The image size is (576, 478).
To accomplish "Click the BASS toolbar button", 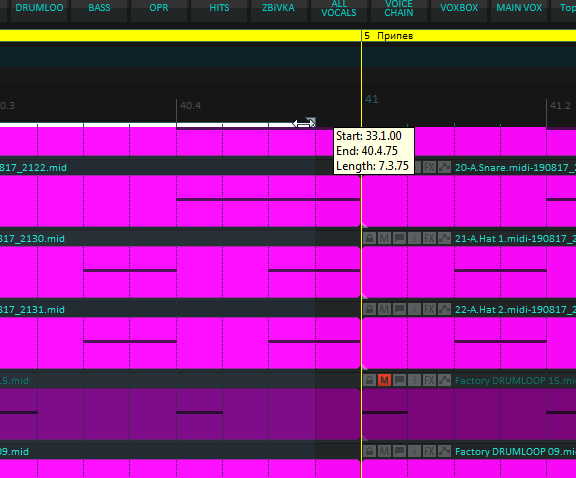I will (99, 10).
